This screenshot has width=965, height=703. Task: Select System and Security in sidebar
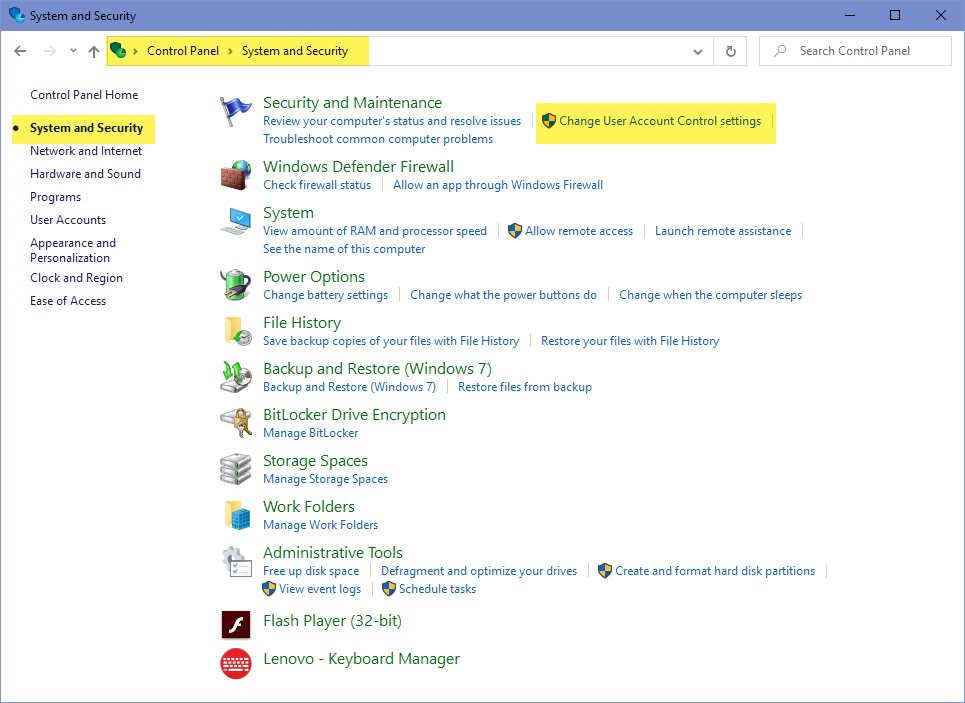(86, 128)
